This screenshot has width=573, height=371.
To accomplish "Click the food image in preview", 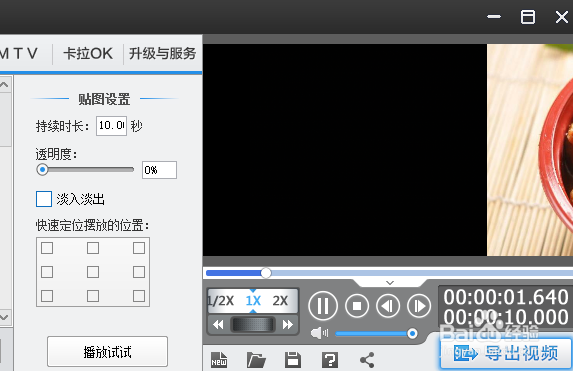I will tap(530, 150).
